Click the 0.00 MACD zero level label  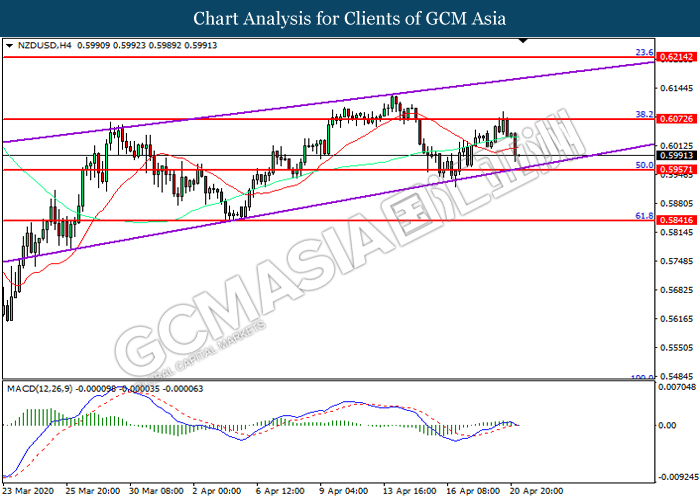[x=667, y=425]
